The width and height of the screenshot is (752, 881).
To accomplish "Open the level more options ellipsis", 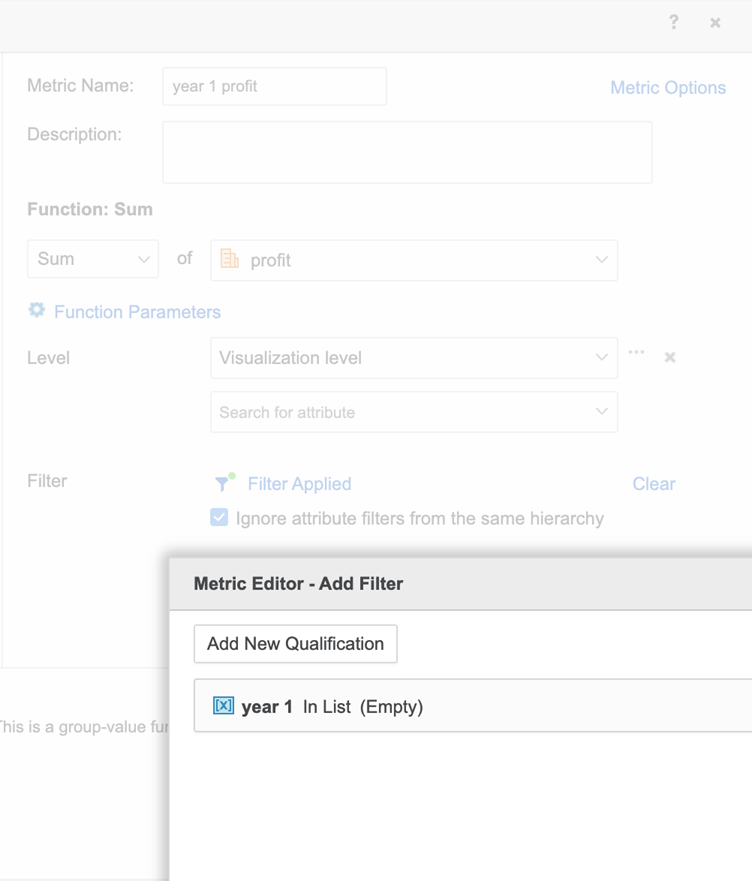I will tap(636, 353).
